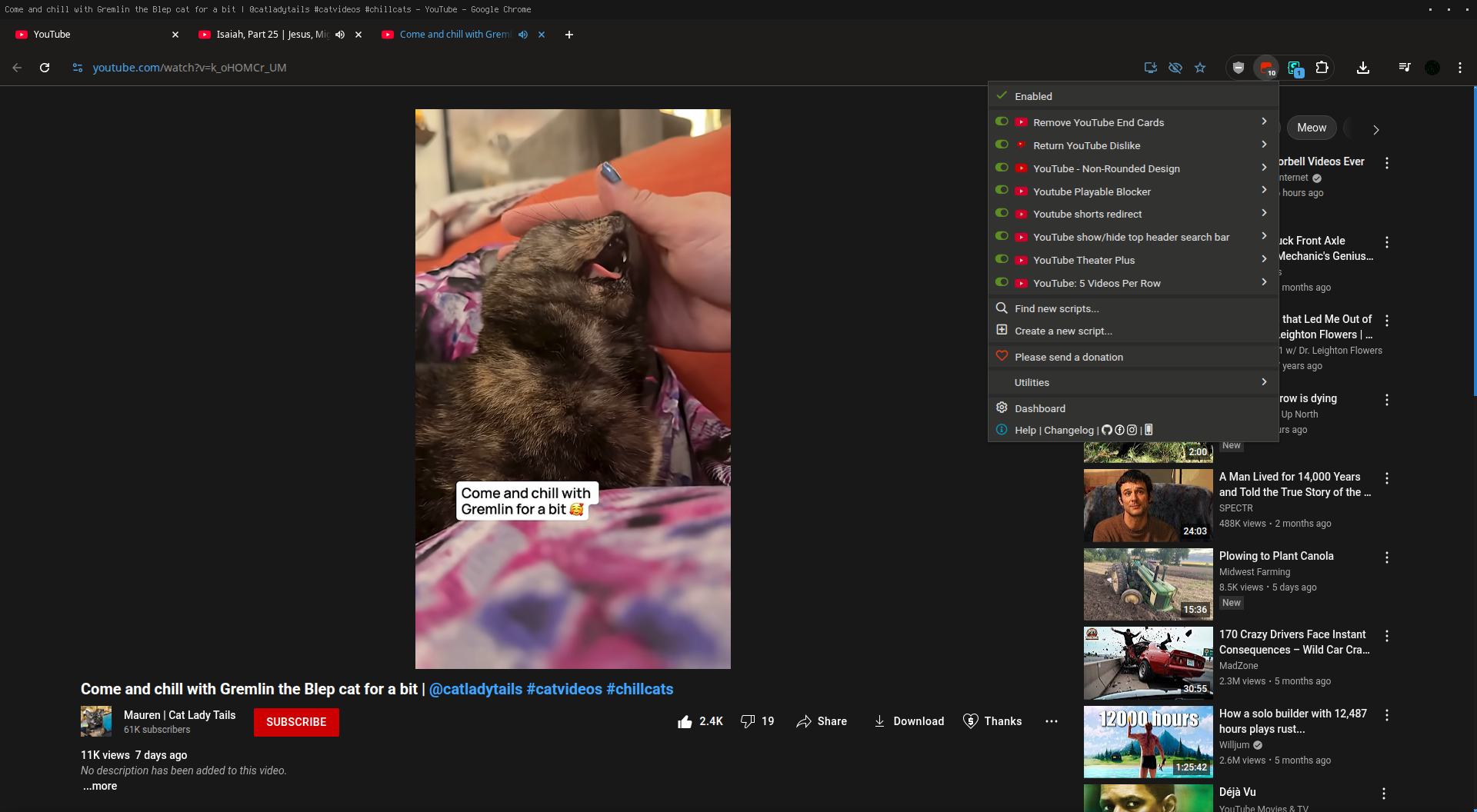
Task: Share the video
Action: pos(822,721)
